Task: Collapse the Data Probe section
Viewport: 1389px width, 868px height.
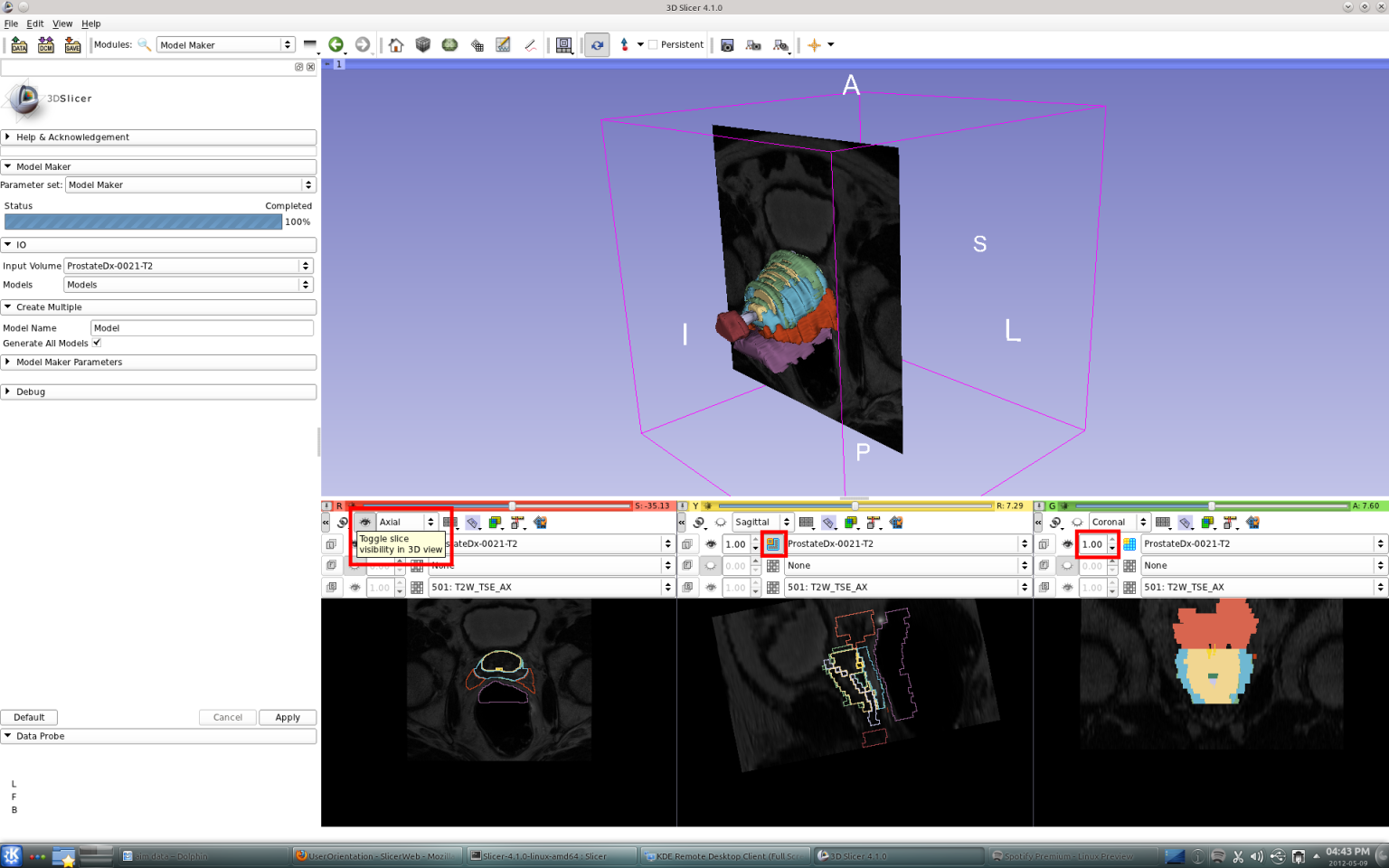Action: pos(158,737)
